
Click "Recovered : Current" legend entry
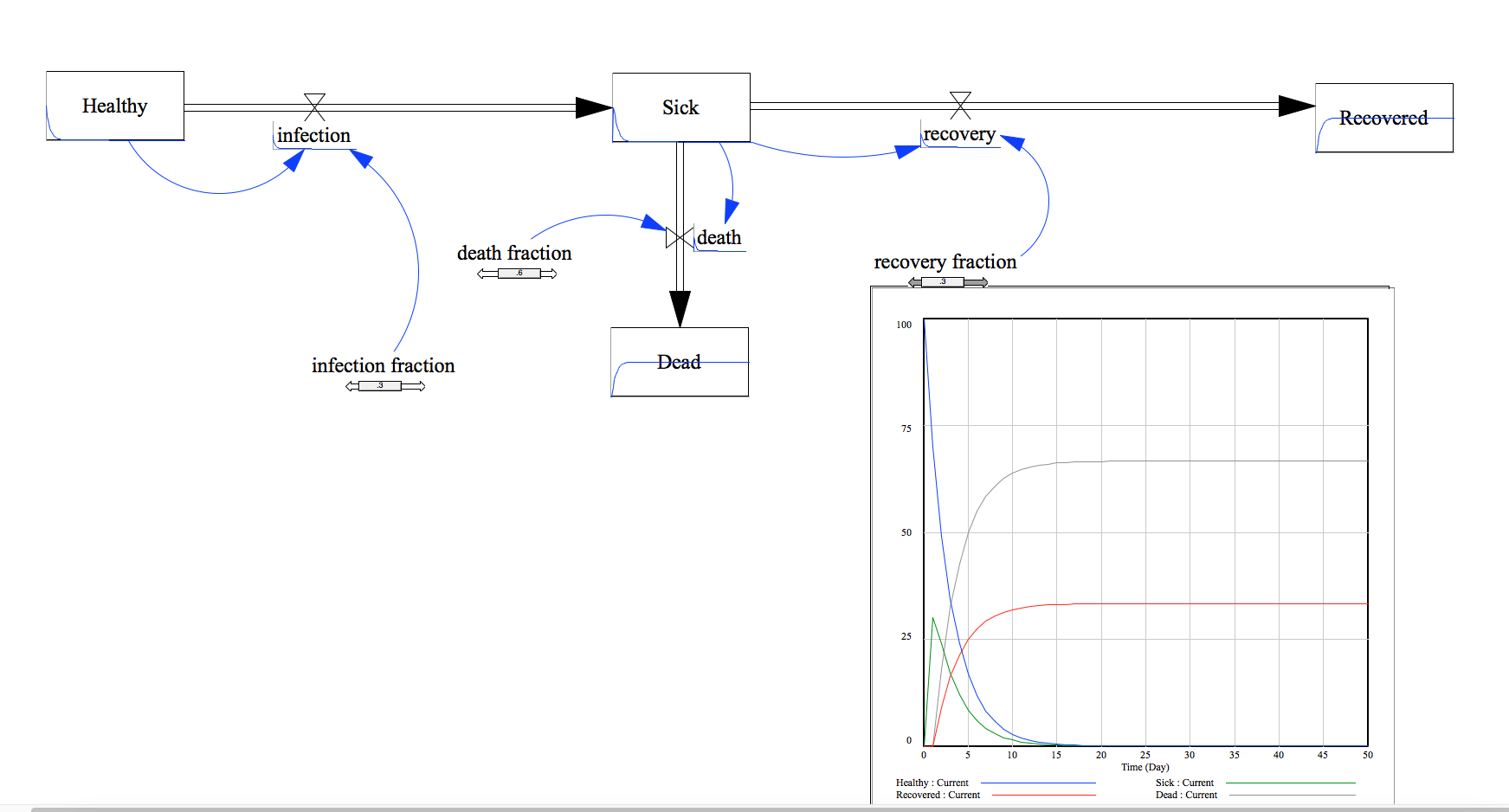tap(938, 795)
